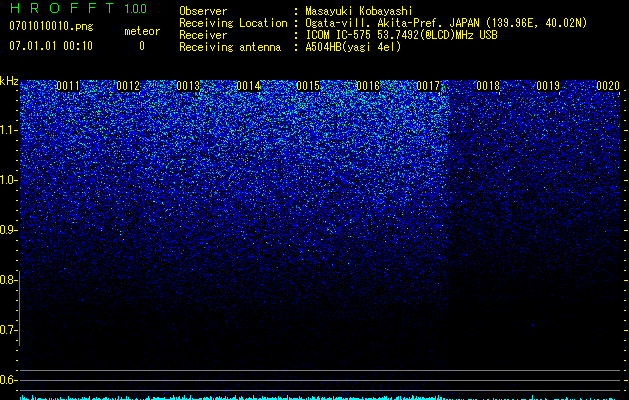
Task: Click the Observer label
Action: (x=203, y=11)
